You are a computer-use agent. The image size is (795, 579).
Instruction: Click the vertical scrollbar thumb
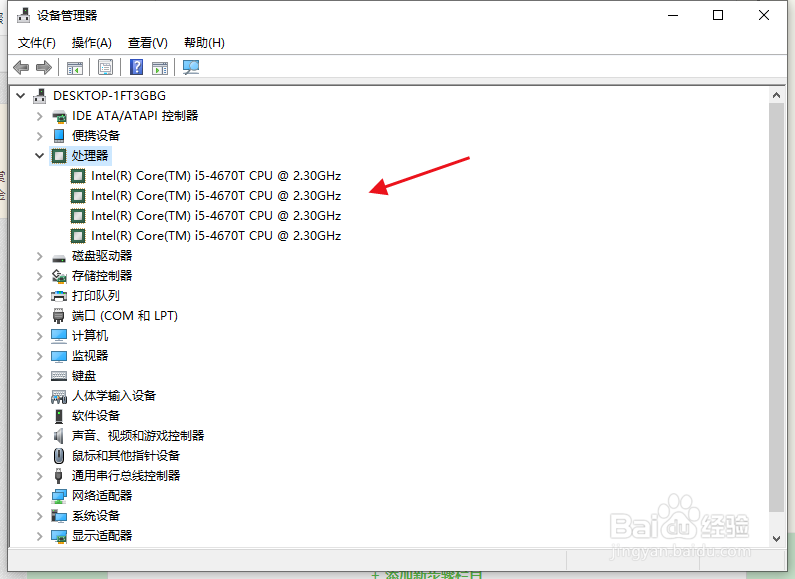[776, 307]
